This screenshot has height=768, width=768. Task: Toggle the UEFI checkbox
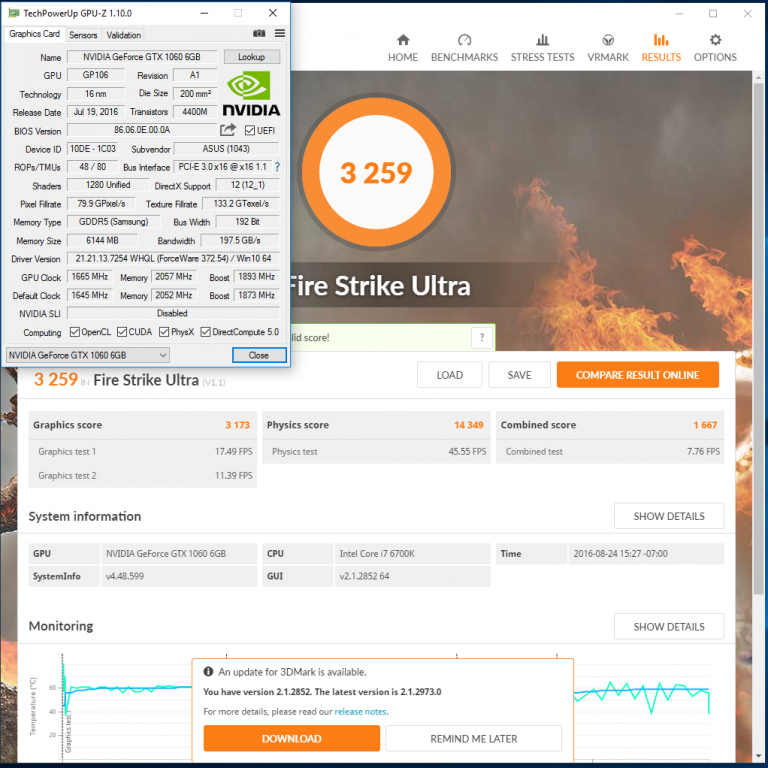(250, 130)
